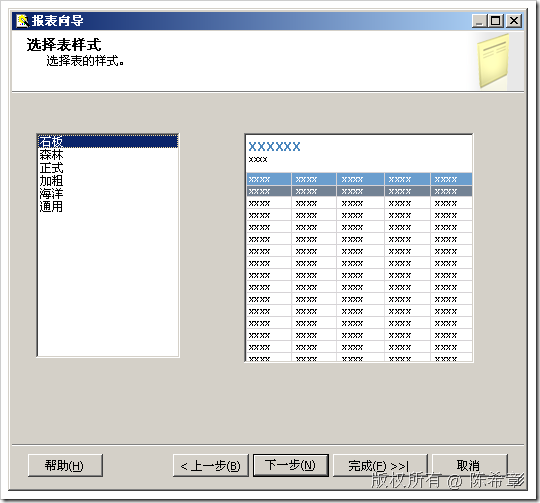Close the 报表向导 dialog

click(x=514, y=21)
